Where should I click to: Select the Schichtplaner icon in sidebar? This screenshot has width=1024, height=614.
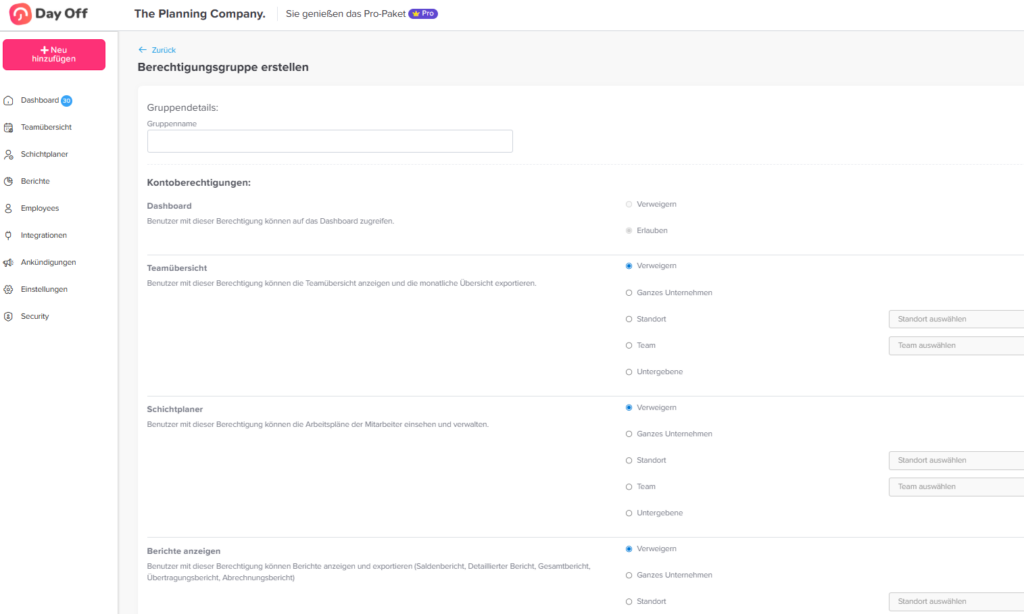click(9, 155)
